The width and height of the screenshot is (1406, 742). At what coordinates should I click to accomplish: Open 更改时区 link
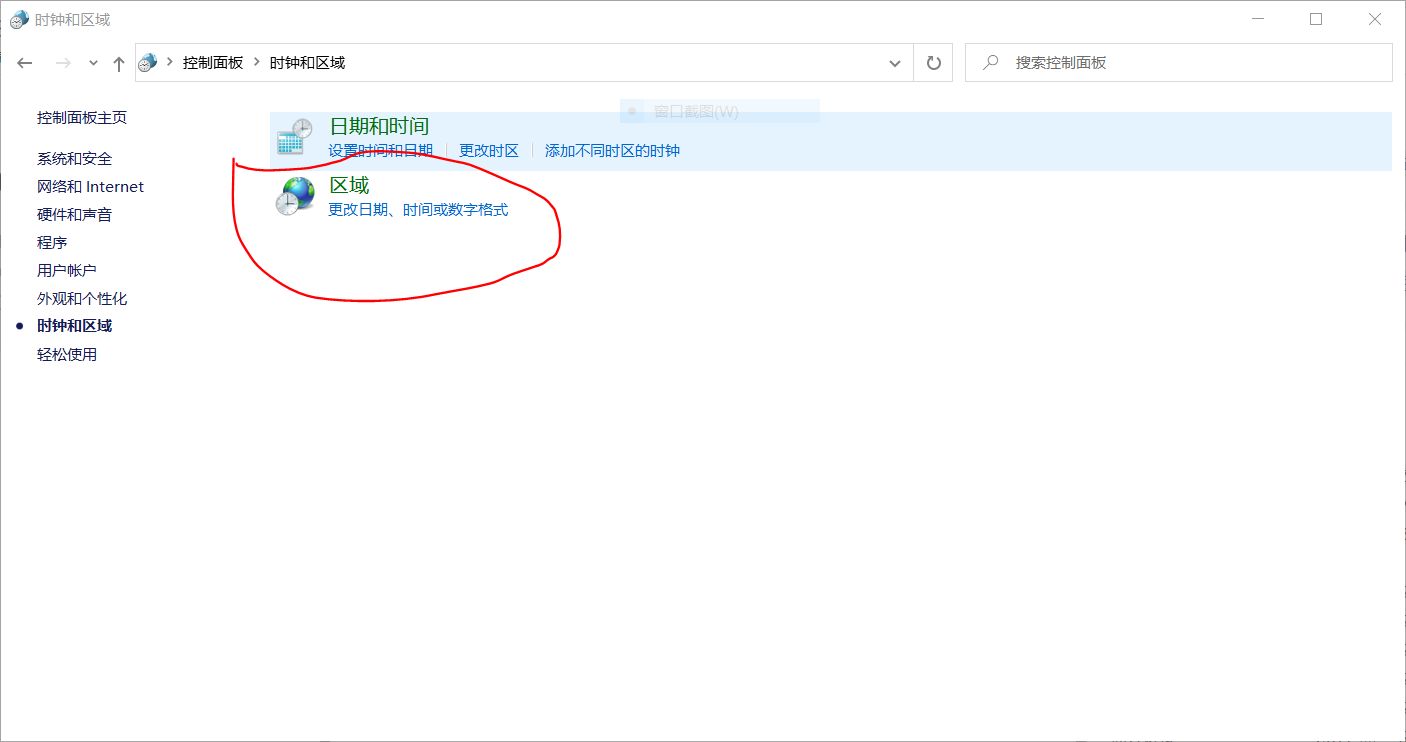pos(489,151)
